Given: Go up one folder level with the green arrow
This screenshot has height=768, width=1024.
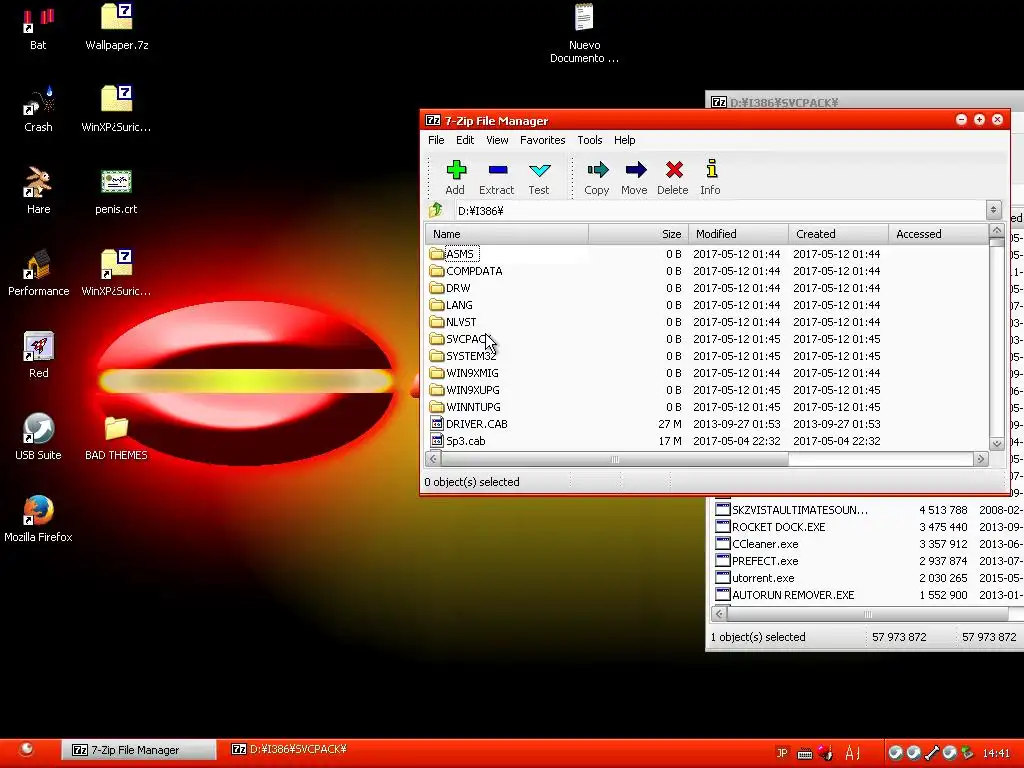Looking at the screenshot, I should point(436,210).
